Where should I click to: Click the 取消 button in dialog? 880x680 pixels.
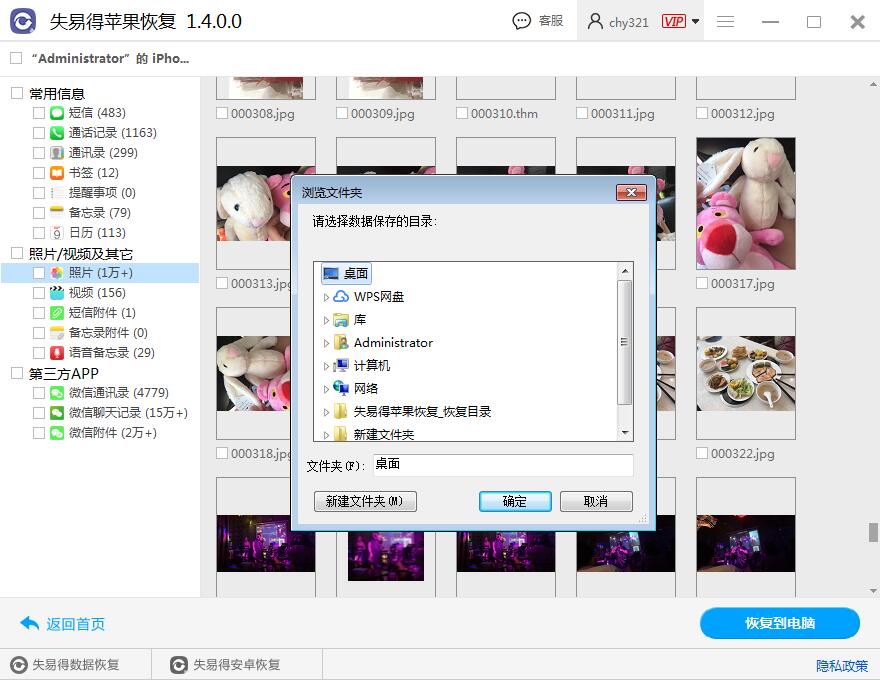pos(596,501)
